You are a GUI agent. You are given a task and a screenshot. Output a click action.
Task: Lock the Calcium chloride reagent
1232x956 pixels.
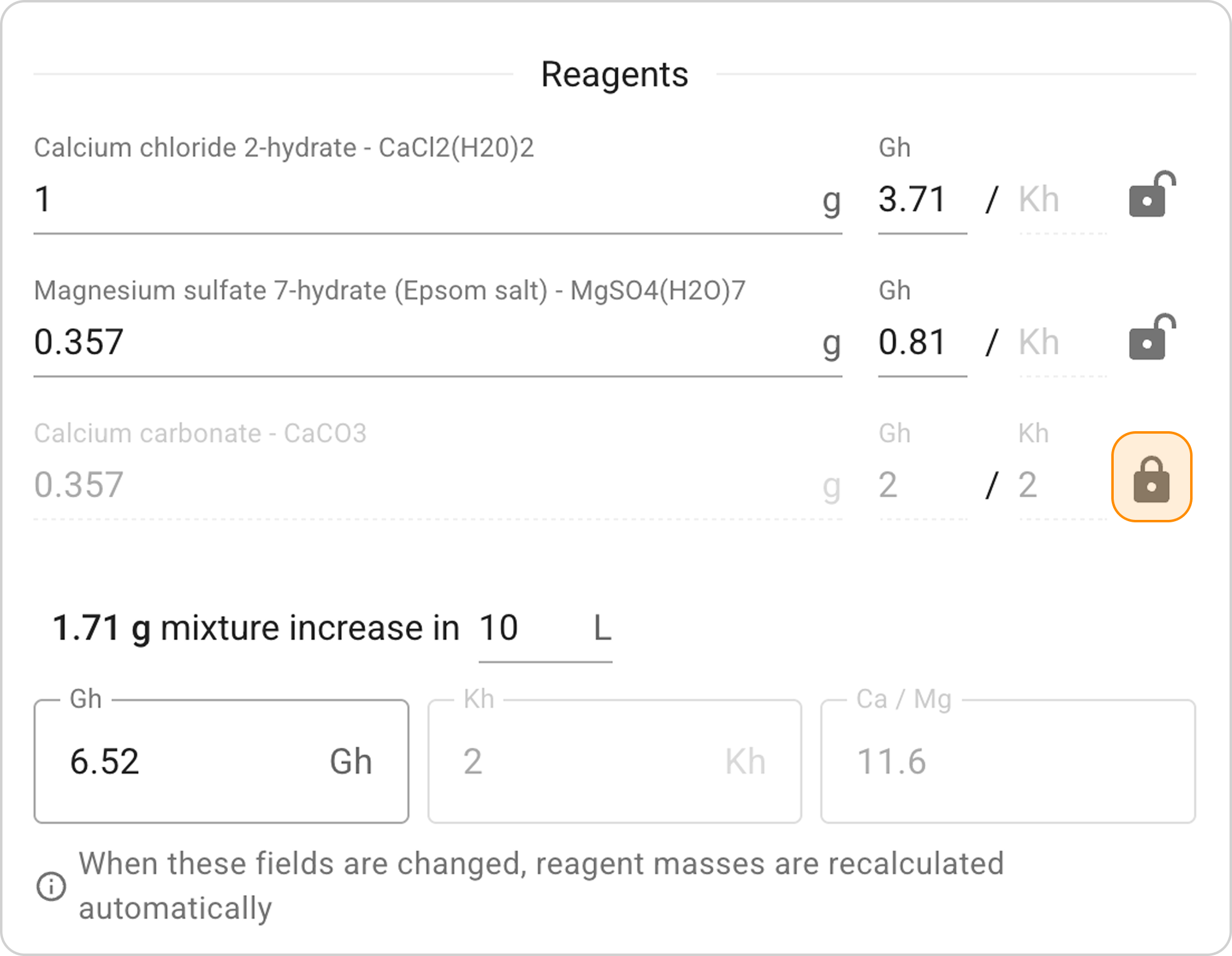point(1151,196)
